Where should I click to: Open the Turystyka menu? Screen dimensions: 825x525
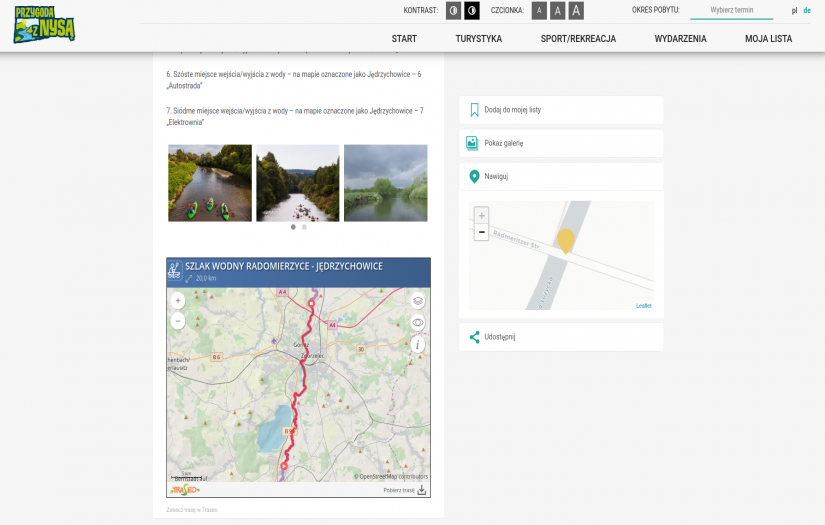coord(478,38)
